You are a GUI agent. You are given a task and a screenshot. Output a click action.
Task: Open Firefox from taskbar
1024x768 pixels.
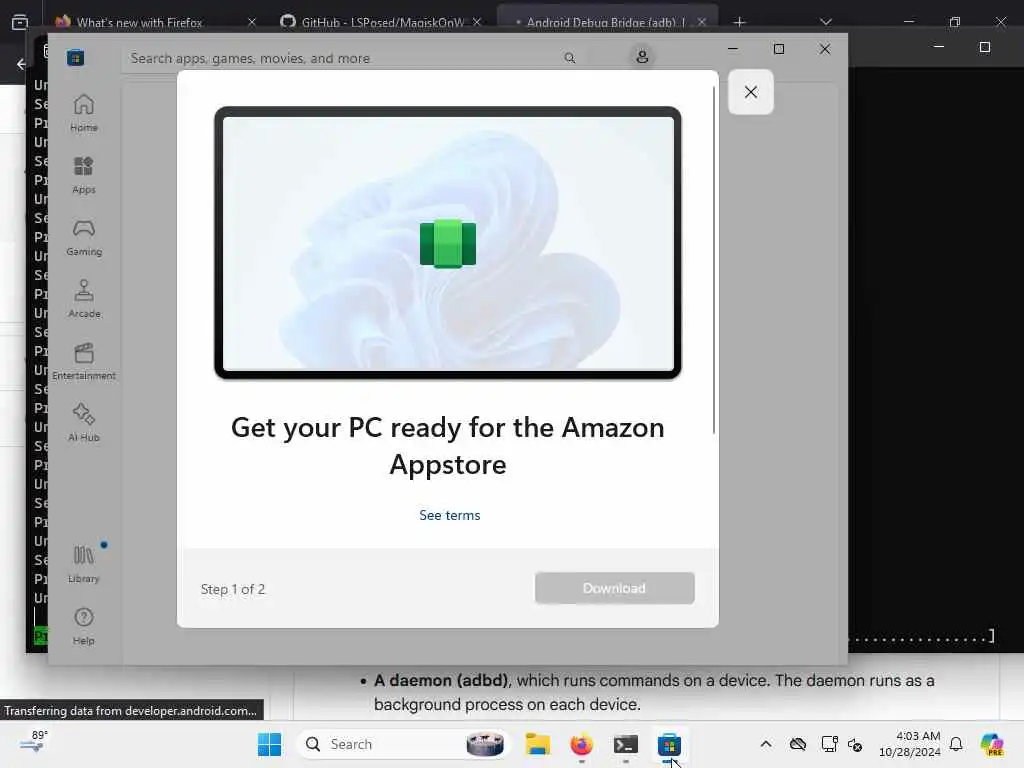coord(581,744)
